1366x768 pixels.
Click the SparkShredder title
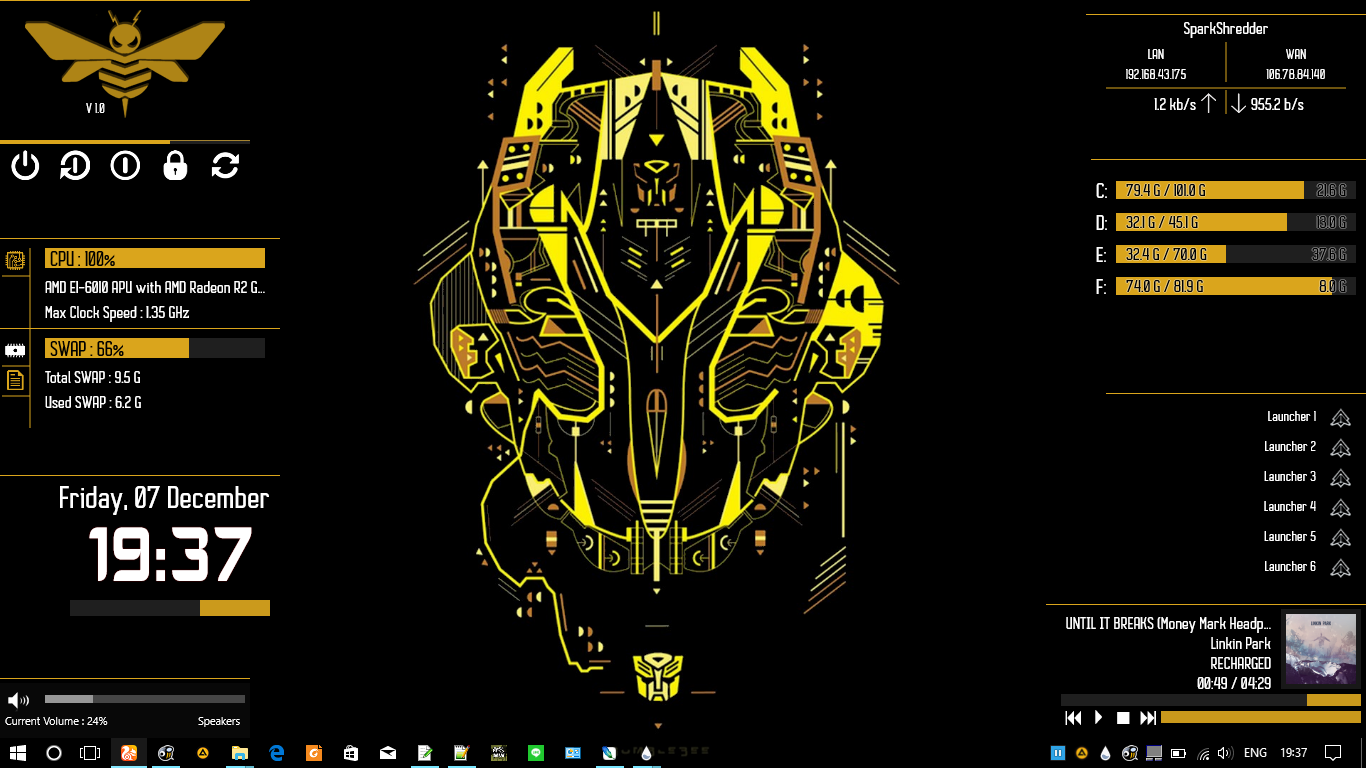tap(1225, 29)
